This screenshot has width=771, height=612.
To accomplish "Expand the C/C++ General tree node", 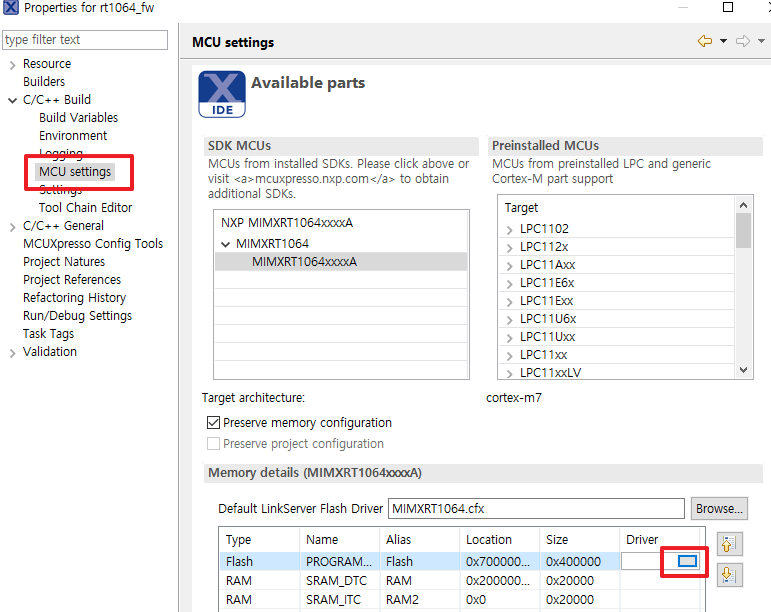I will 12,227.
